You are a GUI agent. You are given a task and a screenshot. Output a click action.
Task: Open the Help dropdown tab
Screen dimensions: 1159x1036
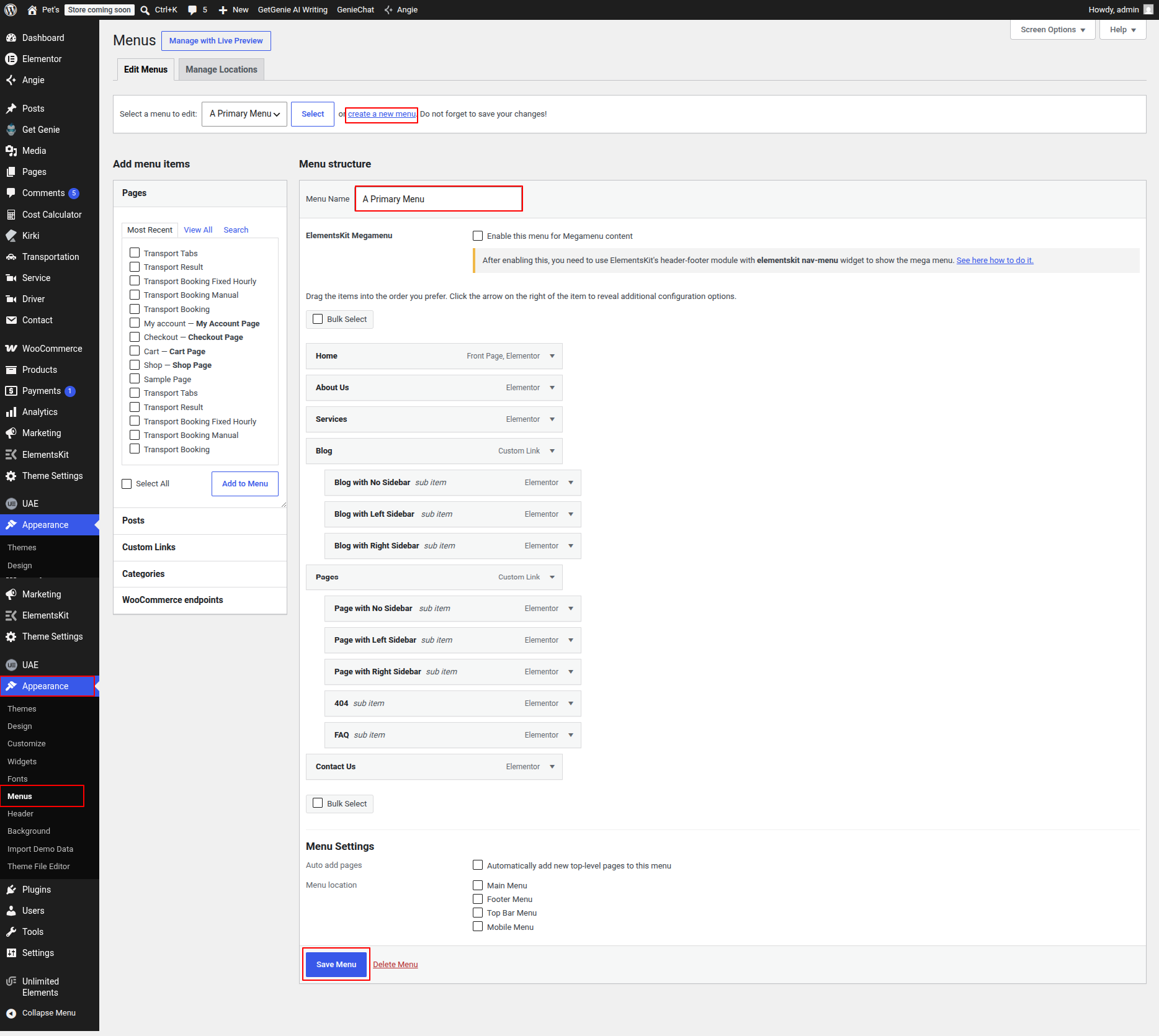[x=1122, y=30]
